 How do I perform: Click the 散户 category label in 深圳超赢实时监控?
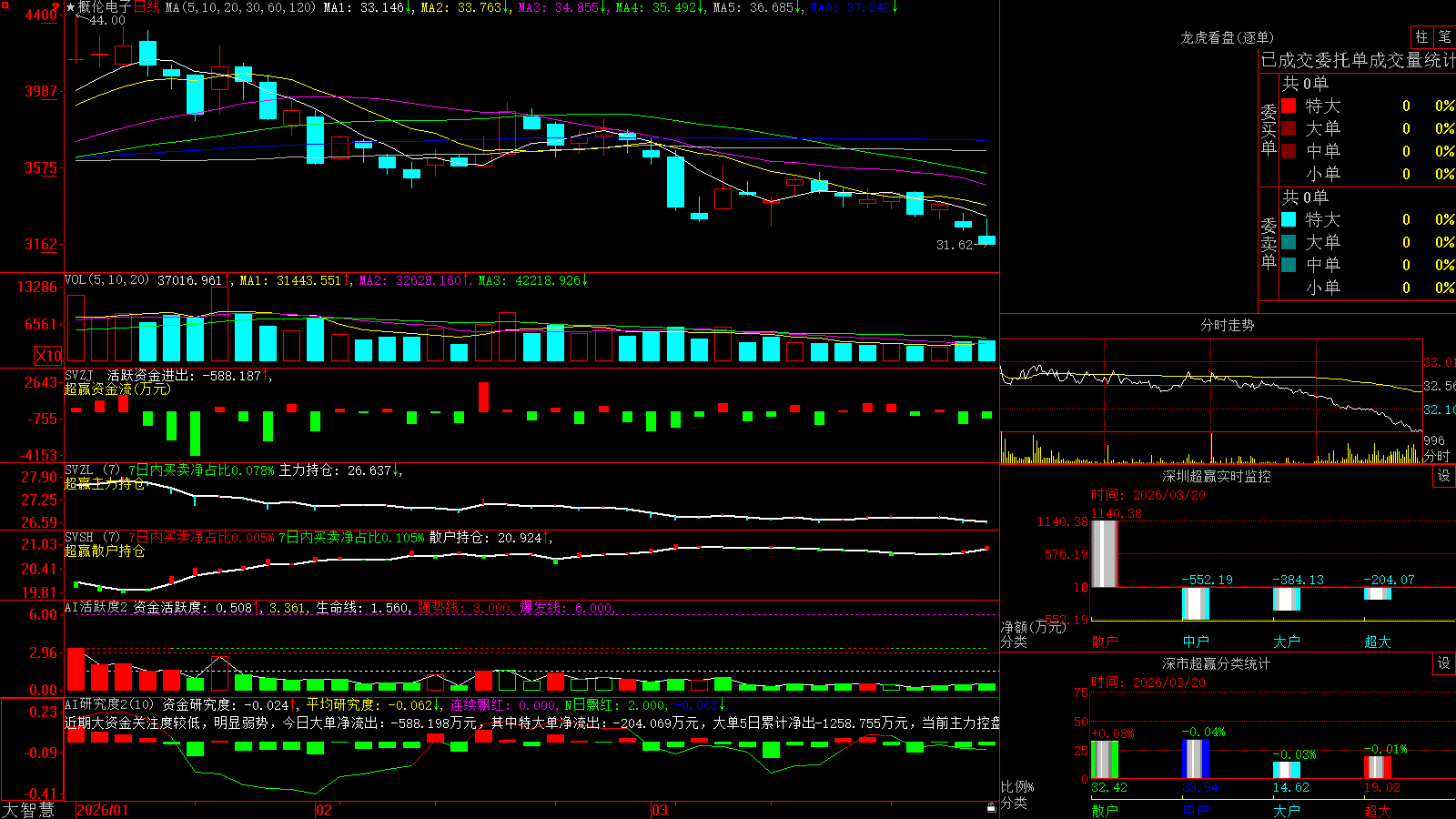pyautogui.click(x=1105, y=642)
